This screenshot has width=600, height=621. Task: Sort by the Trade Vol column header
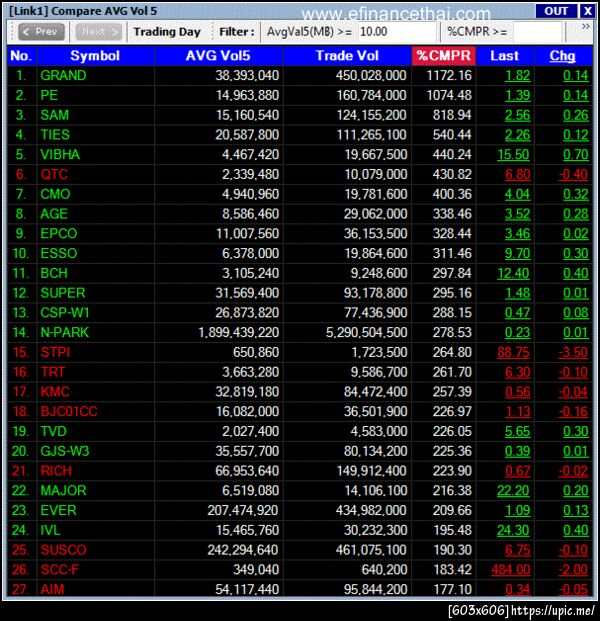347,56
